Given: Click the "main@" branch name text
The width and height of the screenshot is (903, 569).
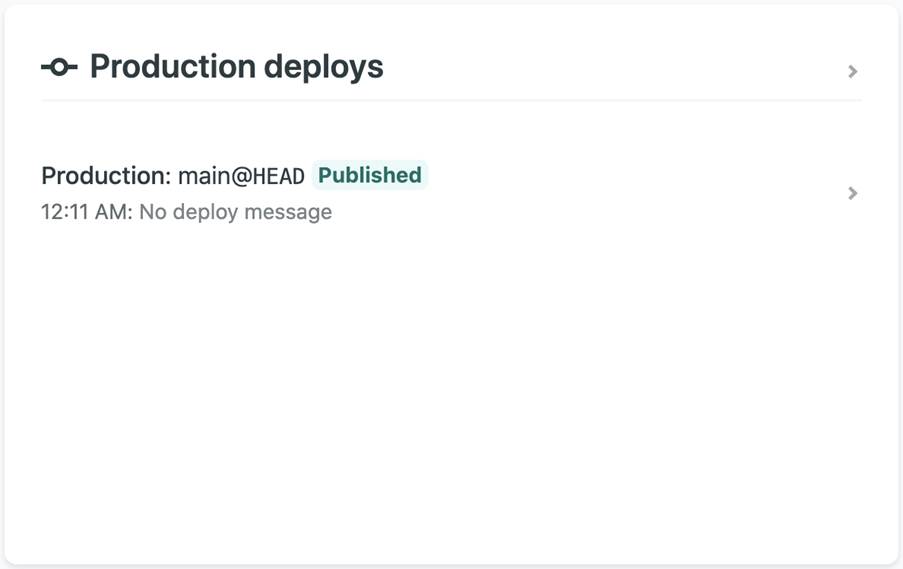Looking at the screenshot, I should click(x=215, y=177).
